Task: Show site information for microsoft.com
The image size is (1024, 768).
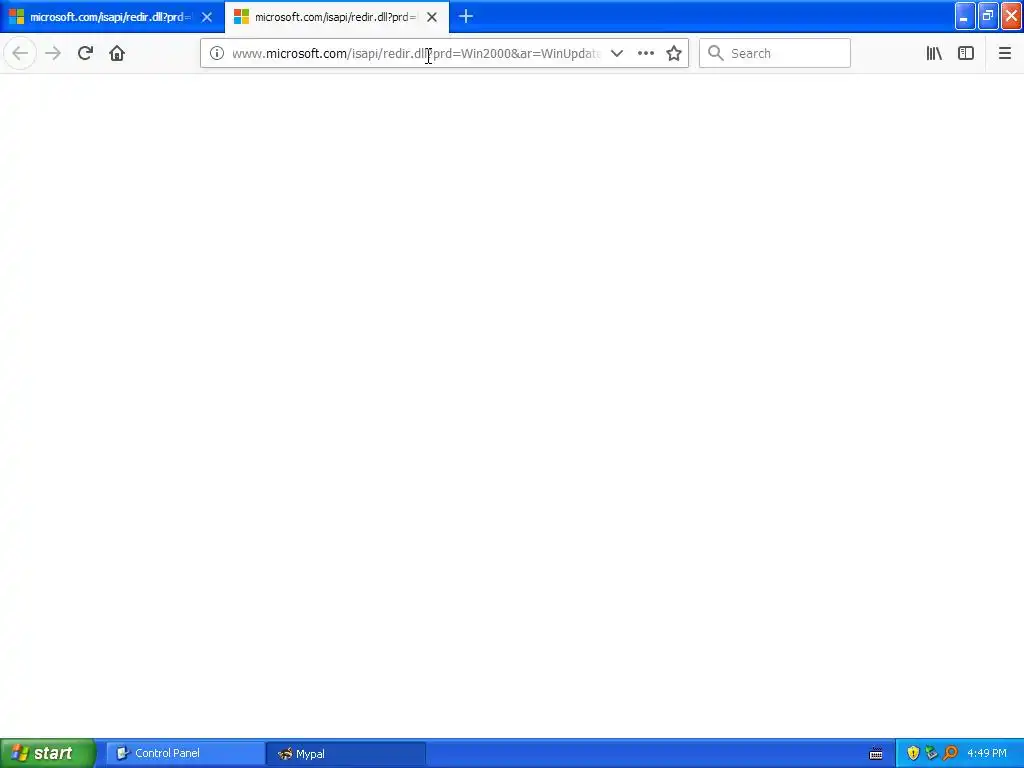Action: pos(217,54)
